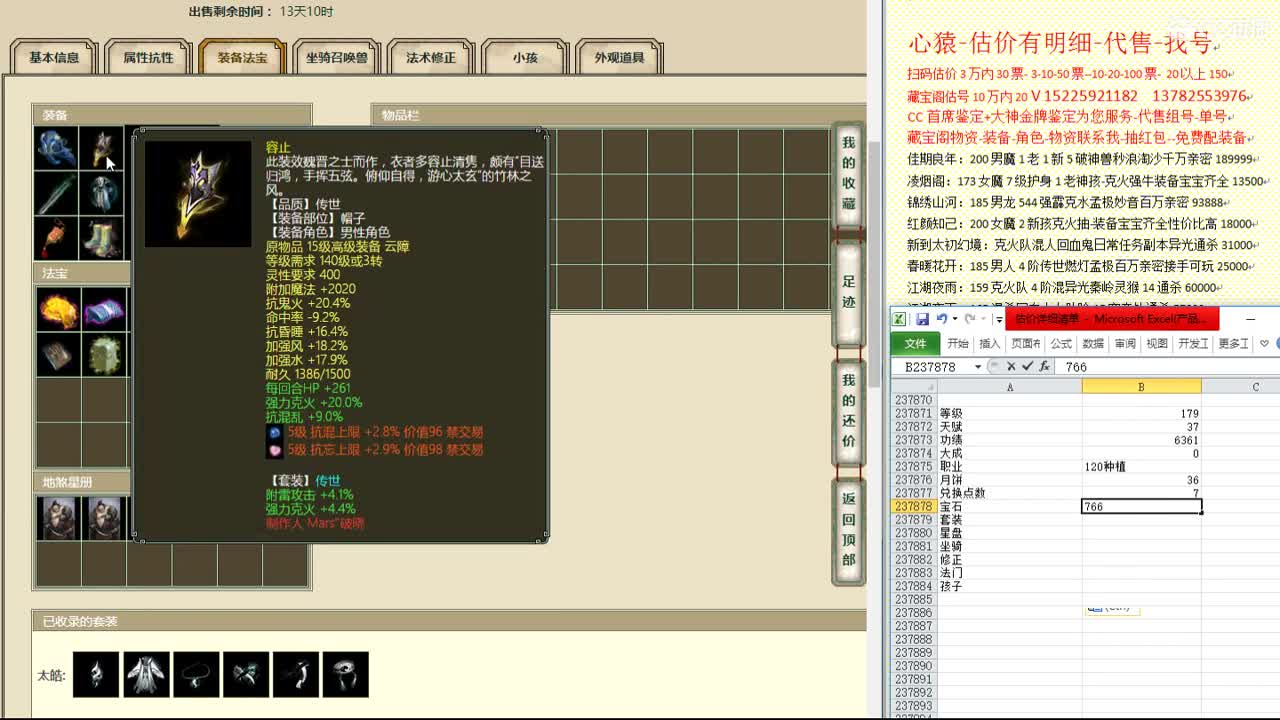Click the pink gem in the item tooltip
Screen dimensions: 1280x720
tap(274, 450)
